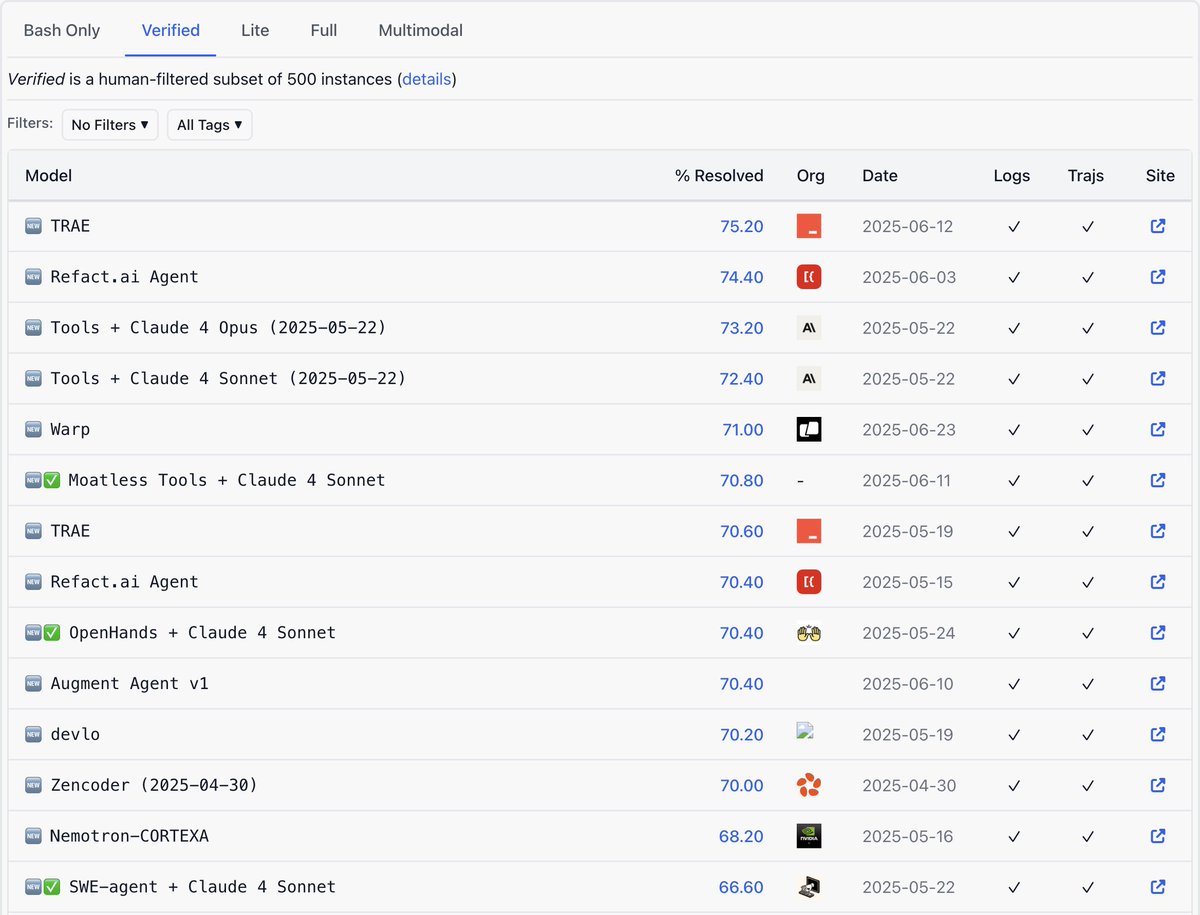1200x915 pixels.
Task: Click the Logs column header
Action: click(1012, 176)
